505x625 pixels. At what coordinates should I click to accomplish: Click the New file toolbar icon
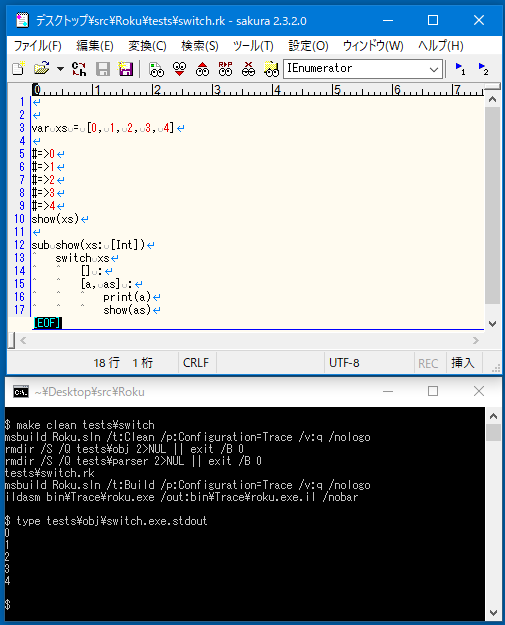(x=18, y=69)
